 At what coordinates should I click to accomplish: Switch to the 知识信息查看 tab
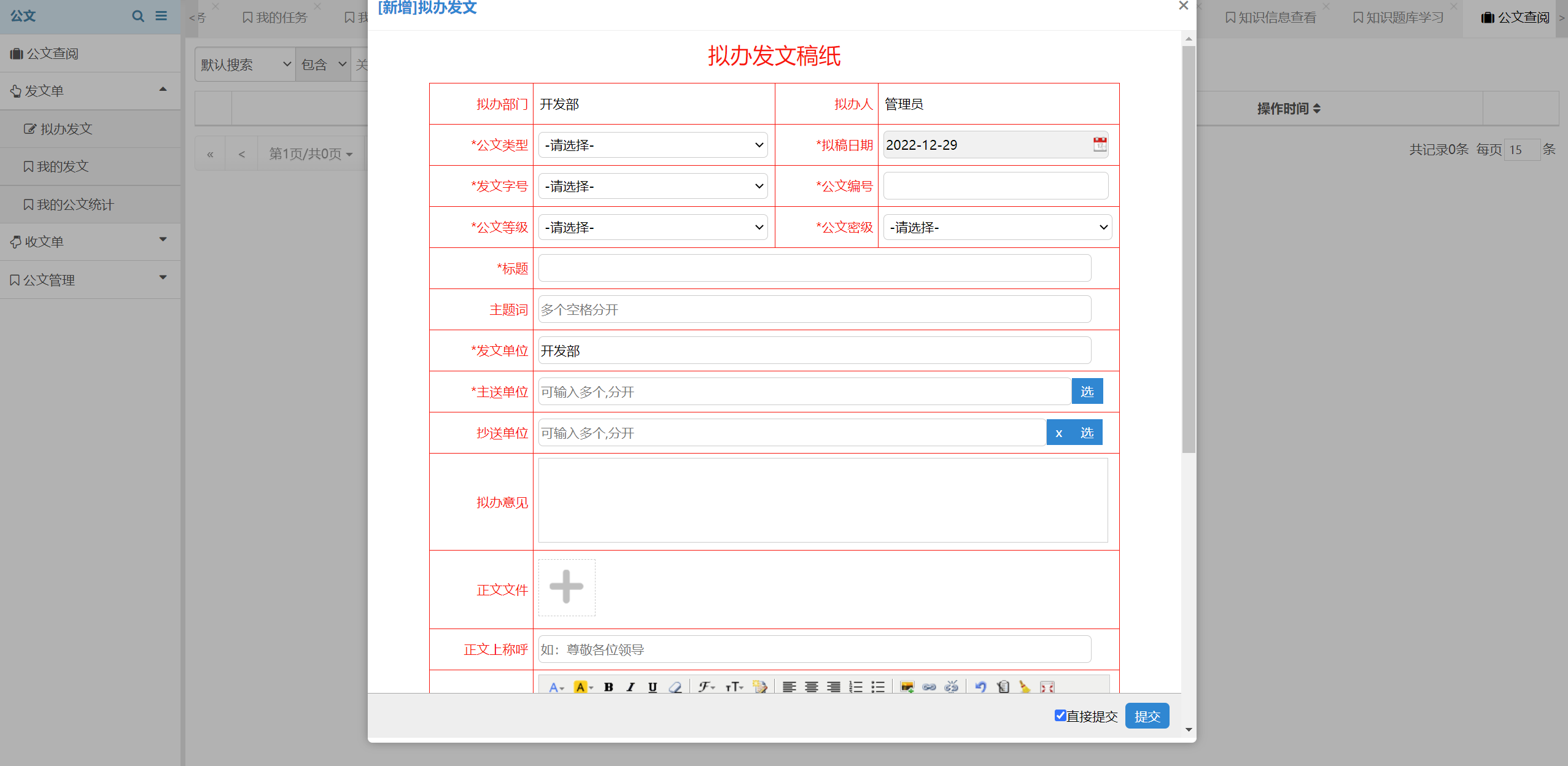click(1271, 17)
